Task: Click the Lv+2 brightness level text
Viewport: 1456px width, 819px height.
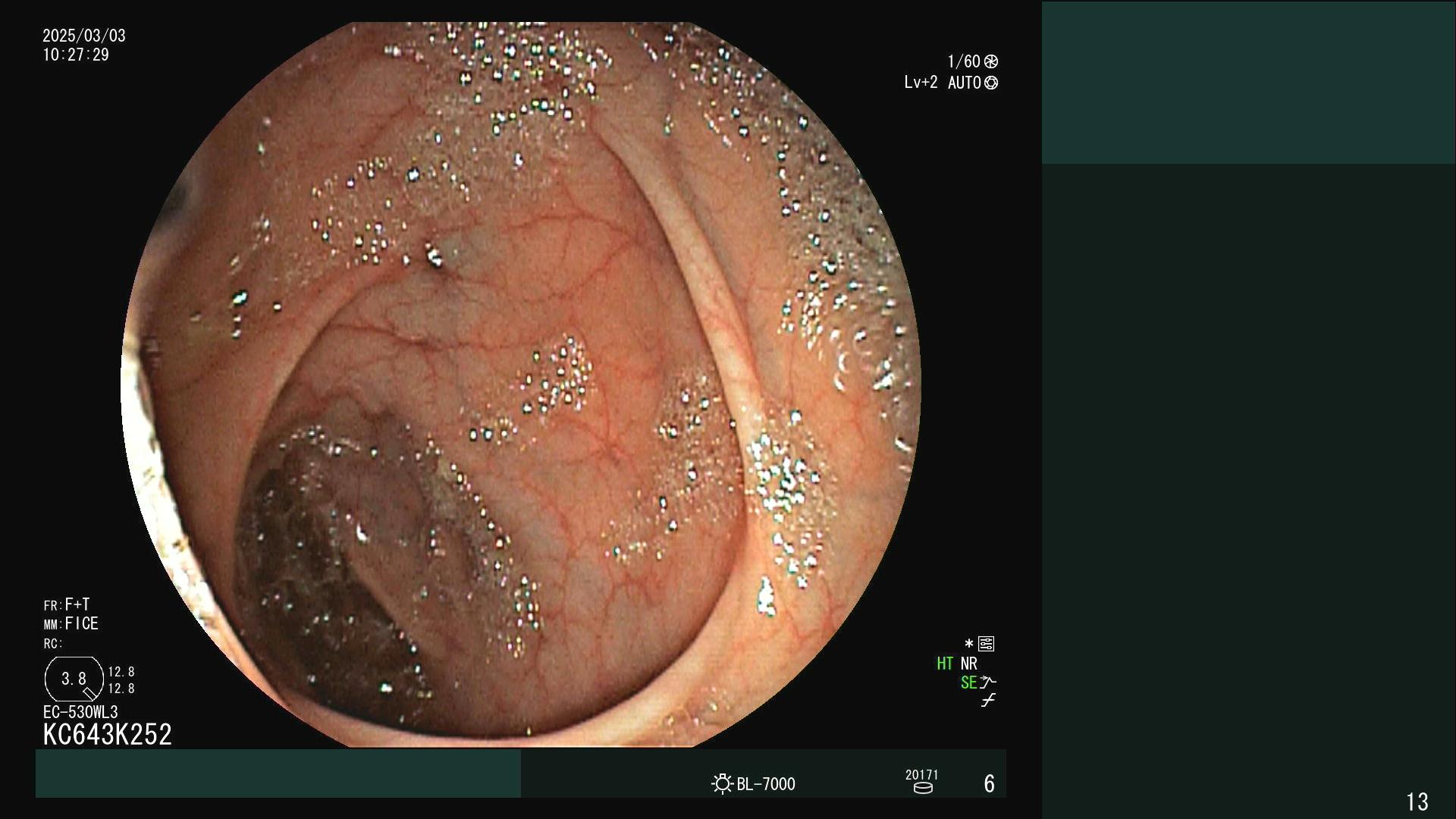Action: pos(921,83)
